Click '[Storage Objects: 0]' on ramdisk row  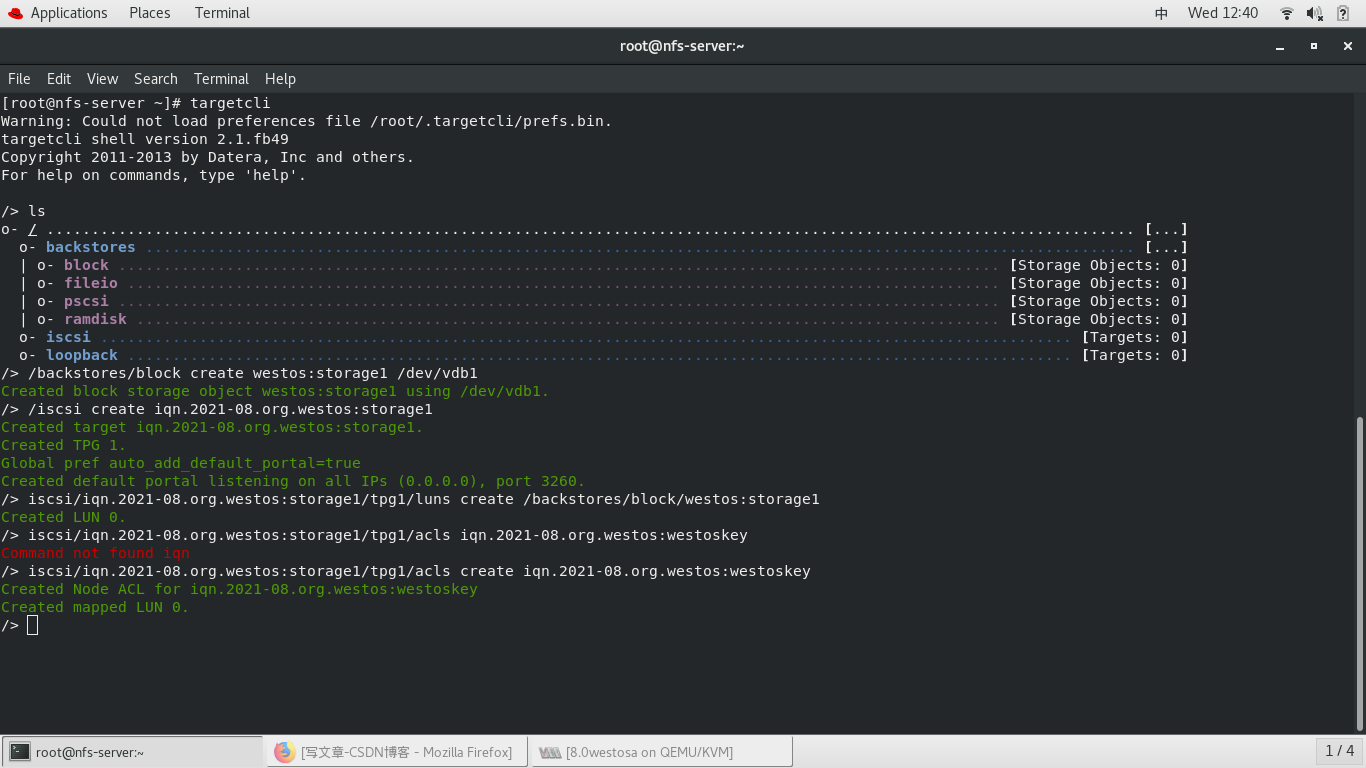[1099, 319]
